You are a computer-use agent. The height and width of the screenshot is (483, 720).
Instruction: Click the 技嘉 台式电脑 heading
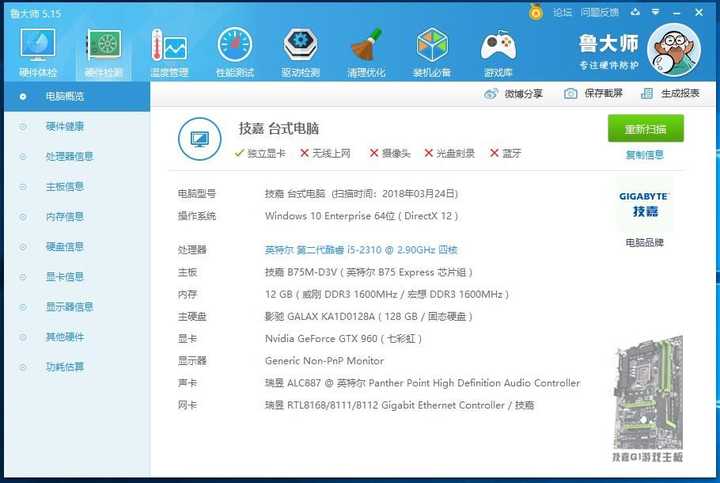pos(279,129)
